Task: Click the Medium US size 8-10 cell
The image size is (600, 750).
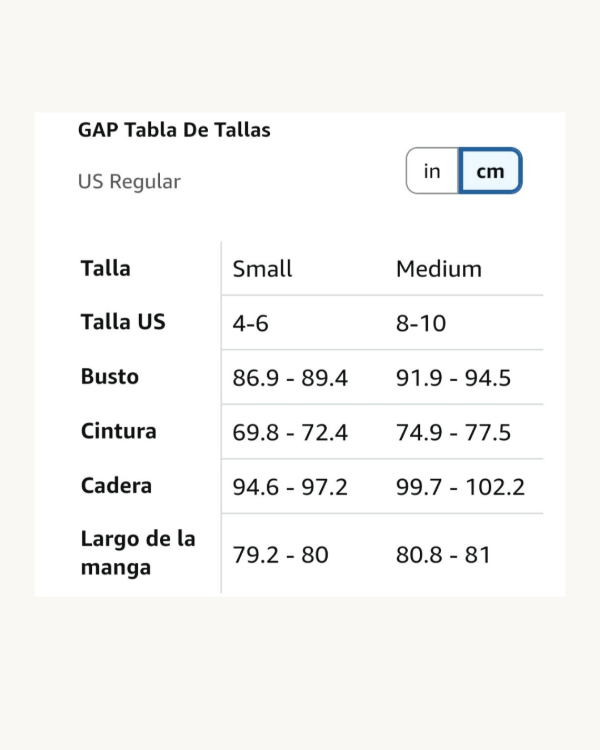Action: point(421,324)
